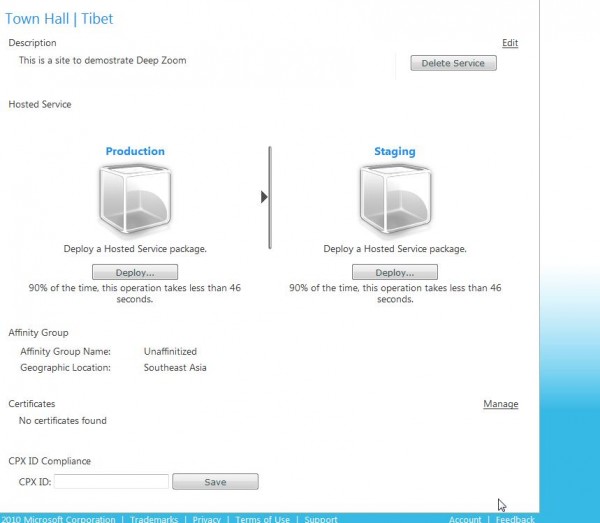Open the Account link in the footer
600x523 pixels.
coord(465,519)
